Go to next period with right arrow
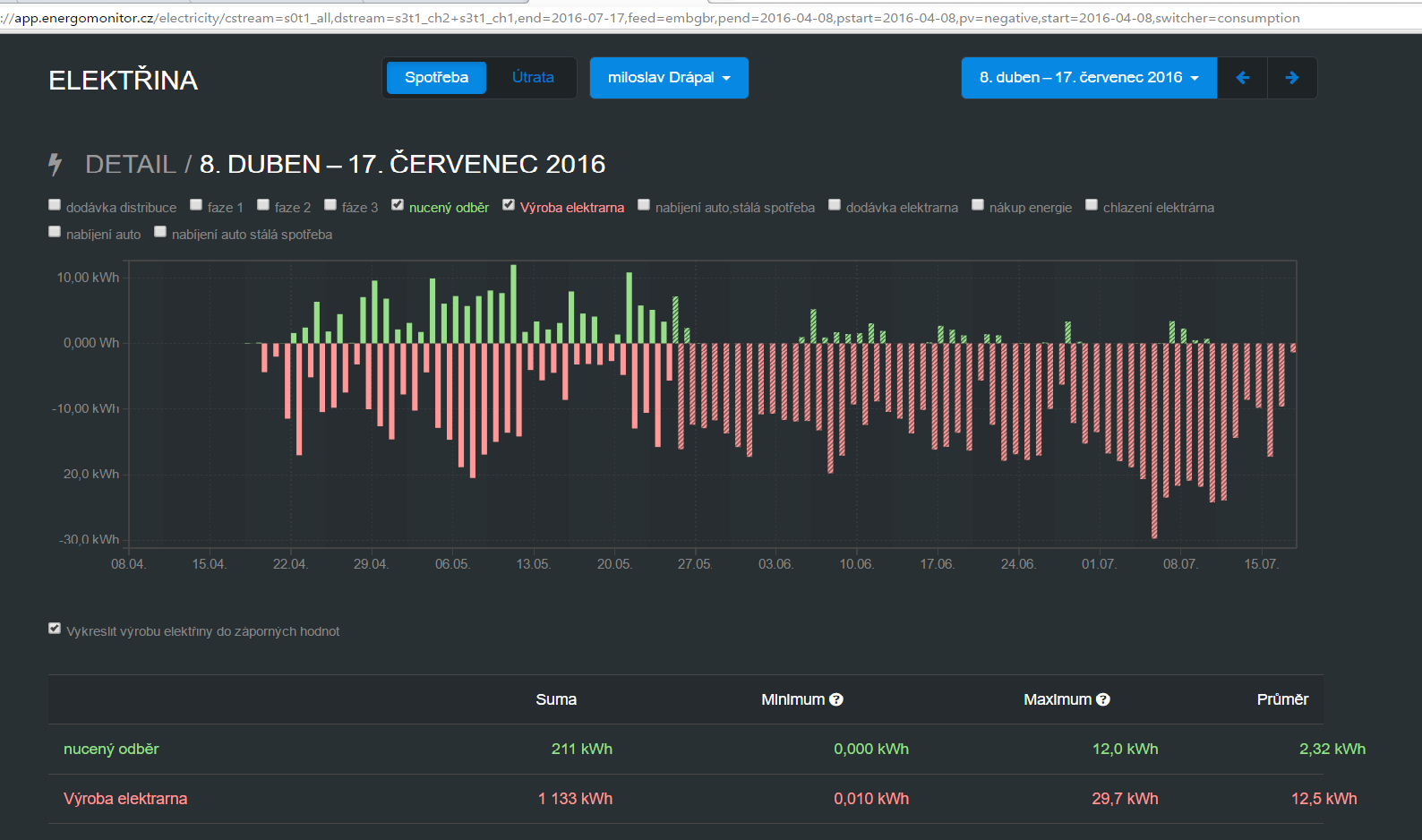Viewport: 1422px width, 840px height. 1291,78
